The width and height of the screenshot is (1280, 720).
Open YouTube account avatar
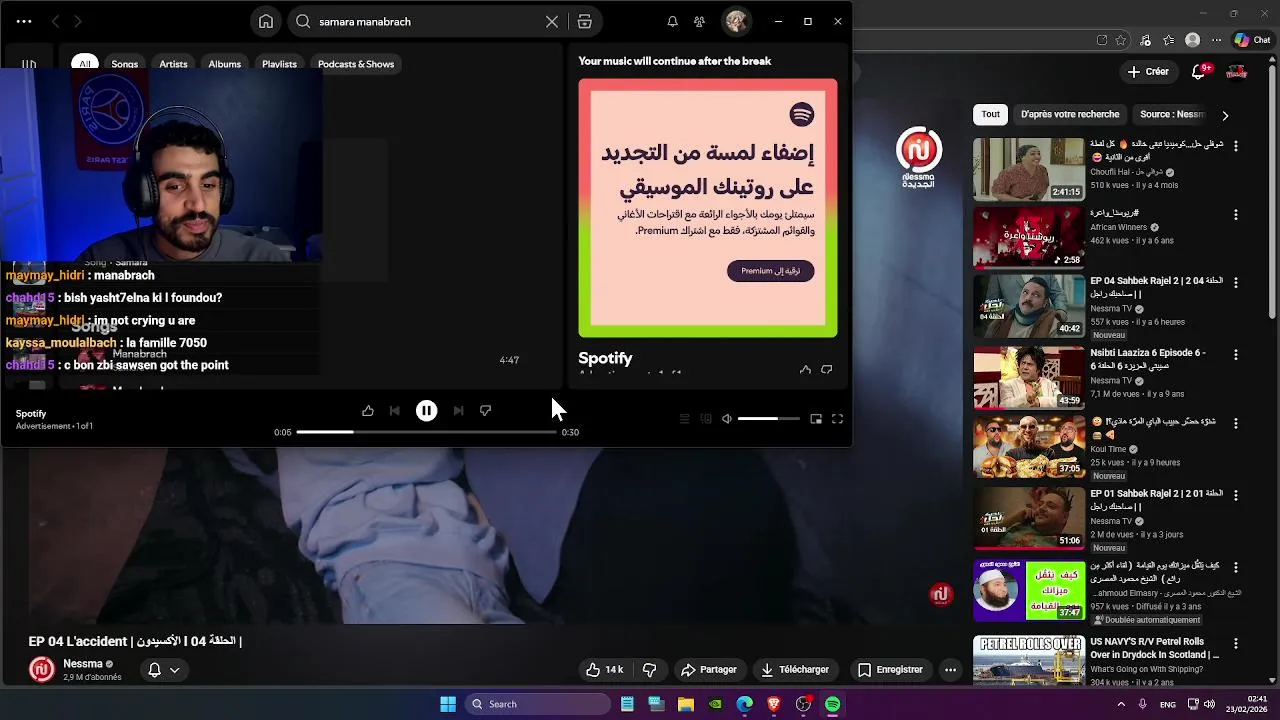1237,72
